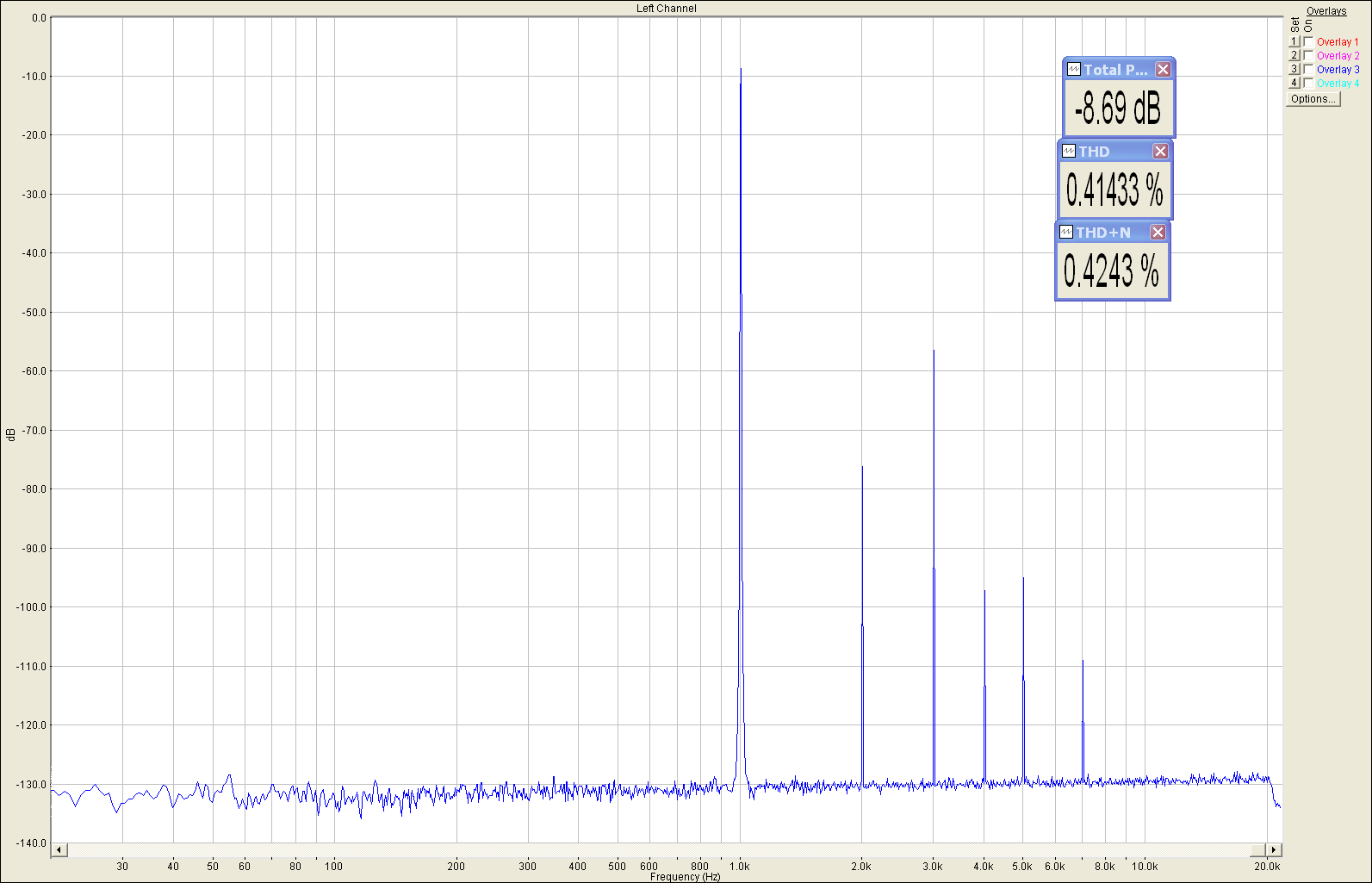Click the -130.0 dB axis tick label
The width and height of the screenshot is (1372, 883).
pyautogui.click(x=33, y=784)
